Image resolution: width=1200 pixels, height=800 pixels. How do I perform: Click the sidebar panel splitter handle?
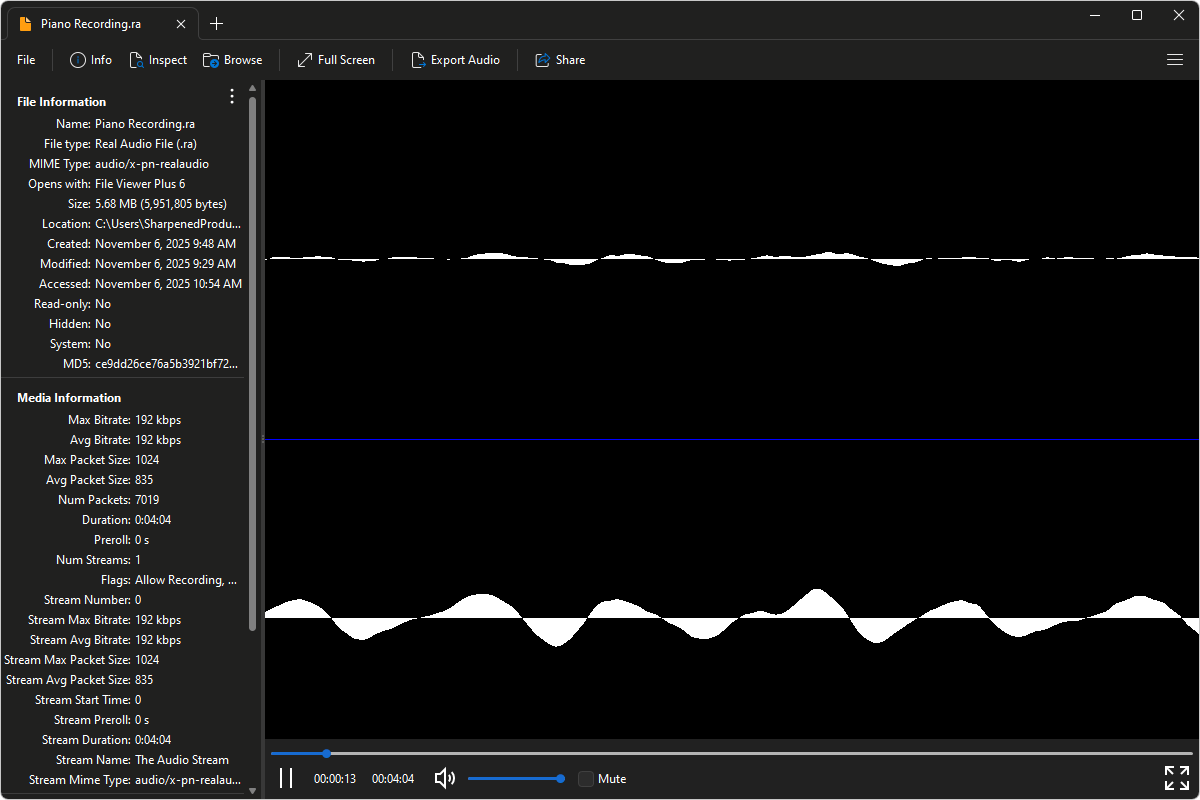coord(262,439)
